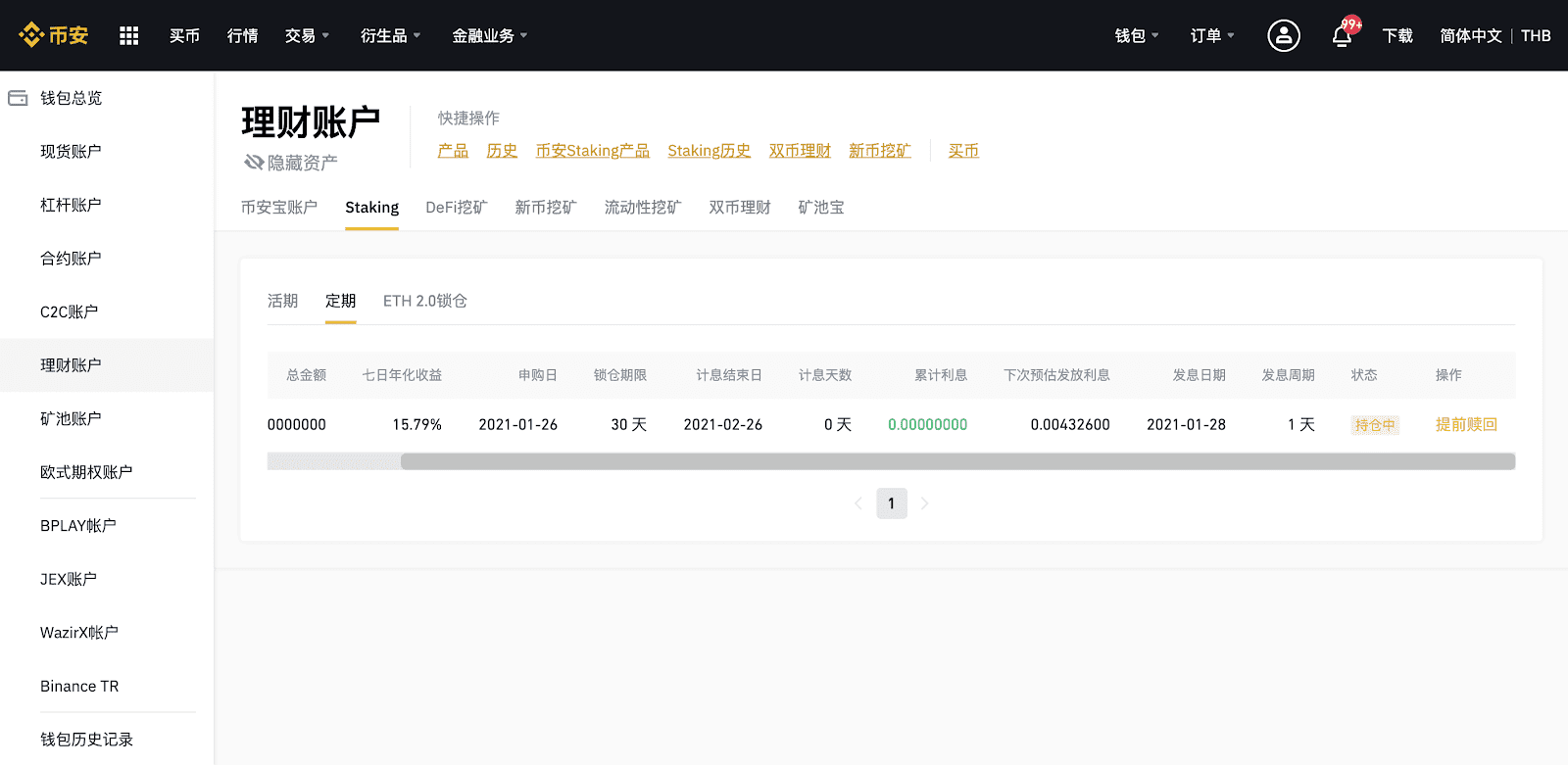The width and height of the screenshot is (1568, 765).
Task: Switch to DeFi挖矿 tab
Action: pyautogui.click(x=457, y=208)
